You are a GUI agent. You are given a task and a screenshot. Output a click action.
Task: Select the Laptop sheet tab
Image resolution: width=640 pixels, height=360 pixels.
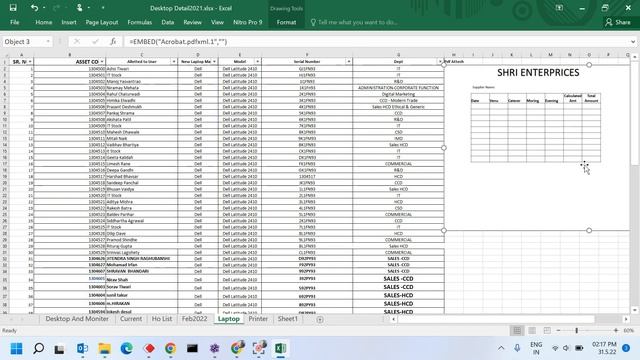[x=229, y=319]
